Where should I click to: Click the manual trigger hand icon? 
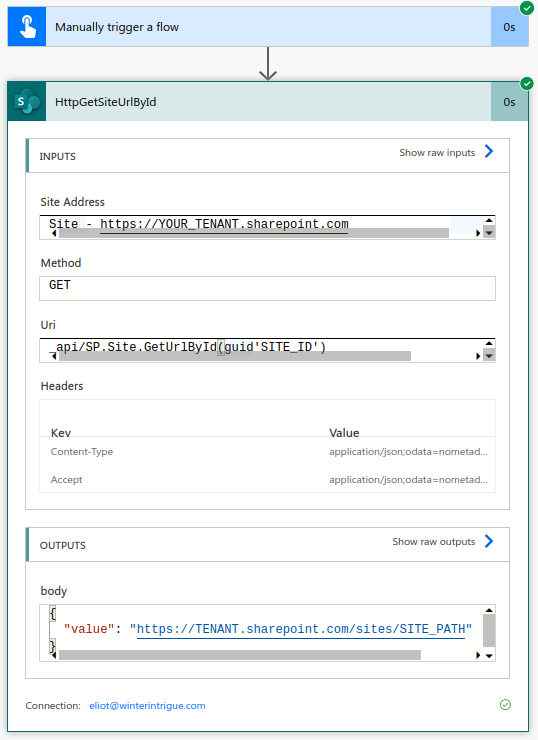point(27,27)
